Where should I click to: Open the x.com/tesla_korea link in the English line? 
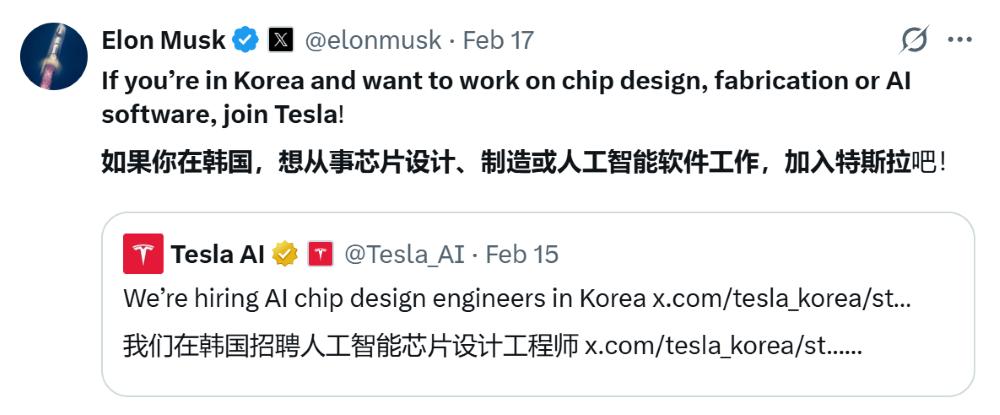(x=781, y=299)
